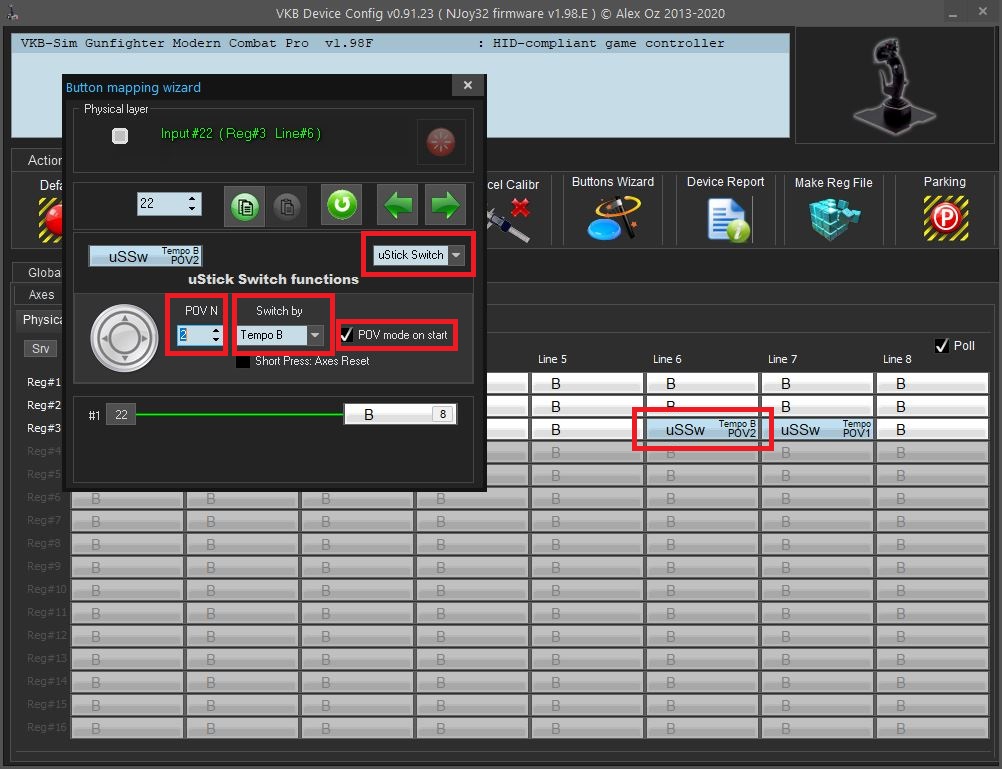
Task: Click the green circular refresh button
Action: (342, 205)
